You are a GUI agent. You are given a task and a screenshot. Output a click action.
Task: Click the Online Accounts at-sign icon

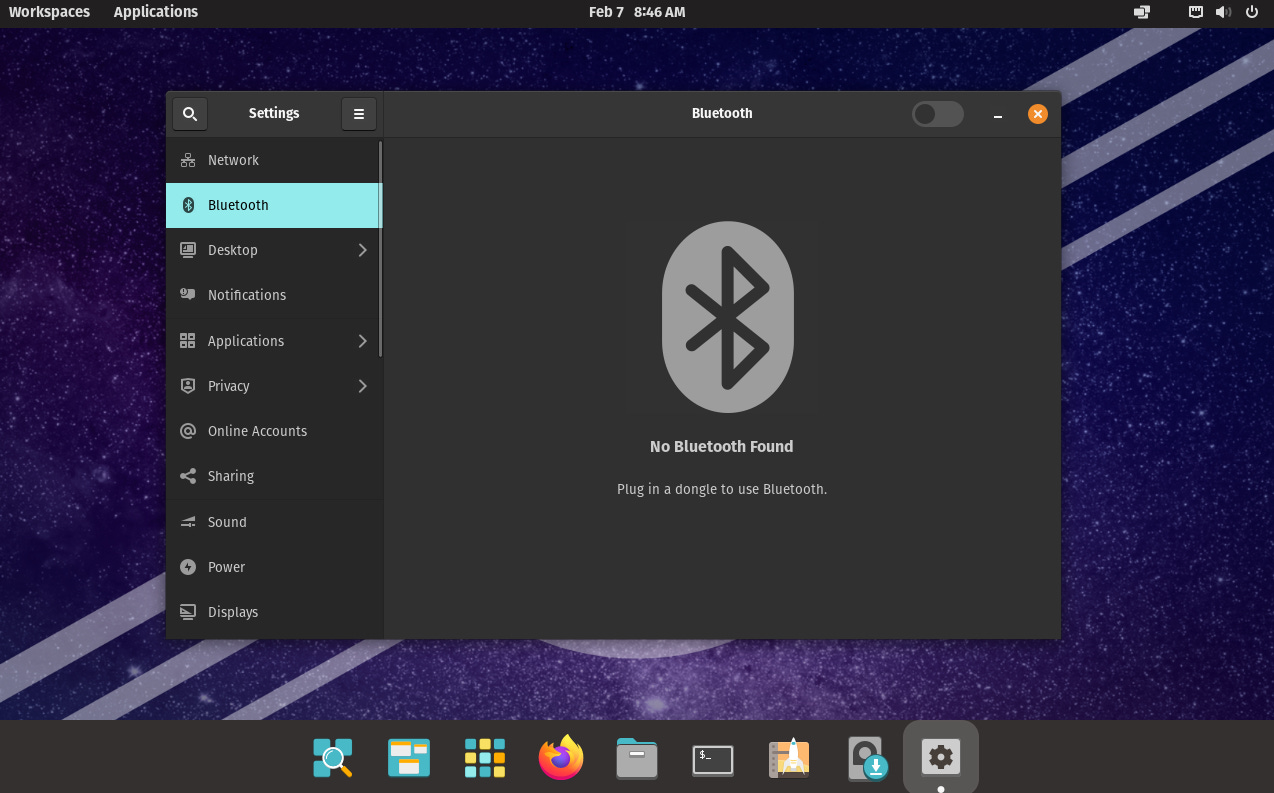pyautogui.click(x=188, y=431)
